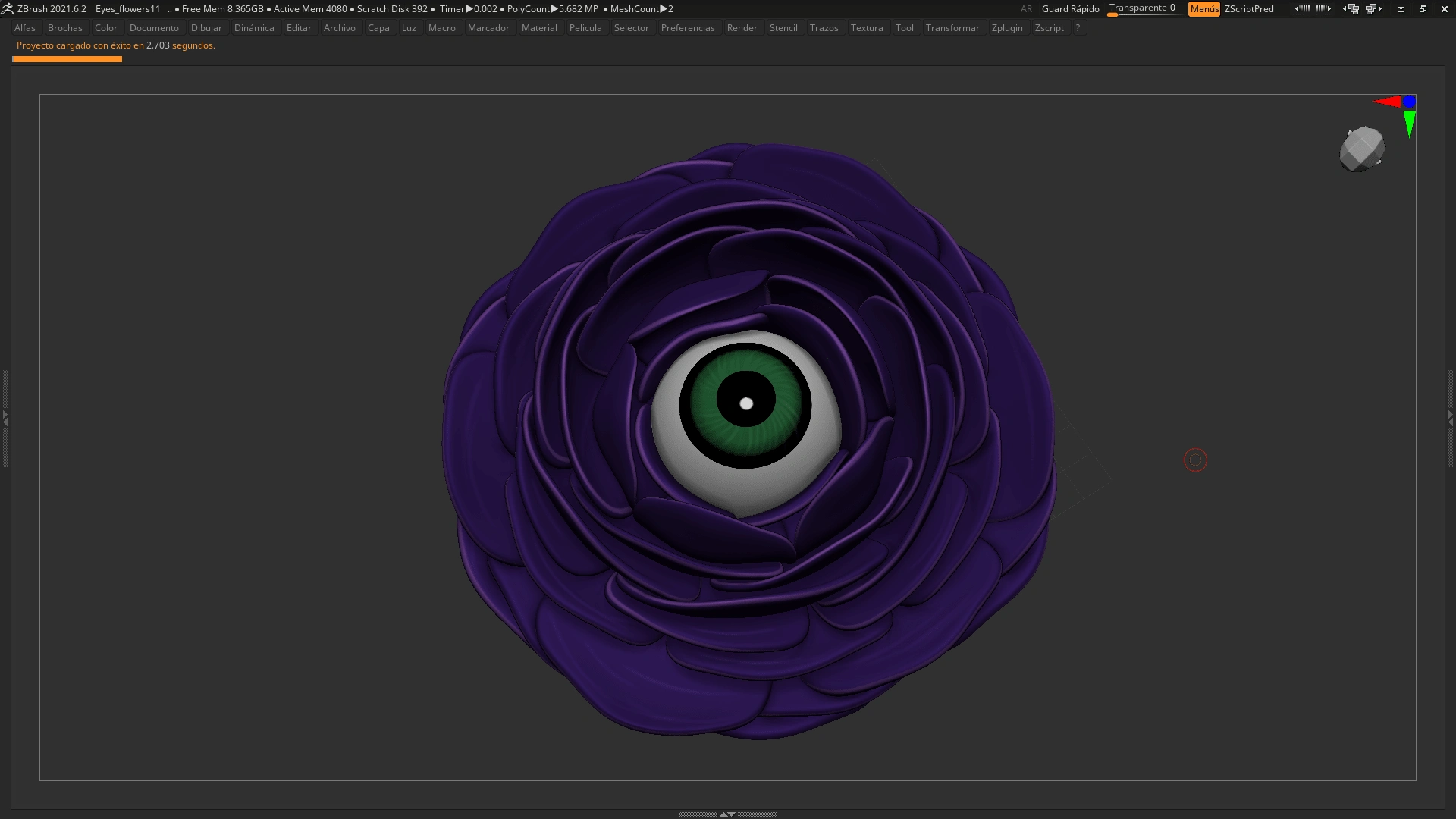
Task: Click the Guard Rápido quick save button
Action: [1071, 9]
